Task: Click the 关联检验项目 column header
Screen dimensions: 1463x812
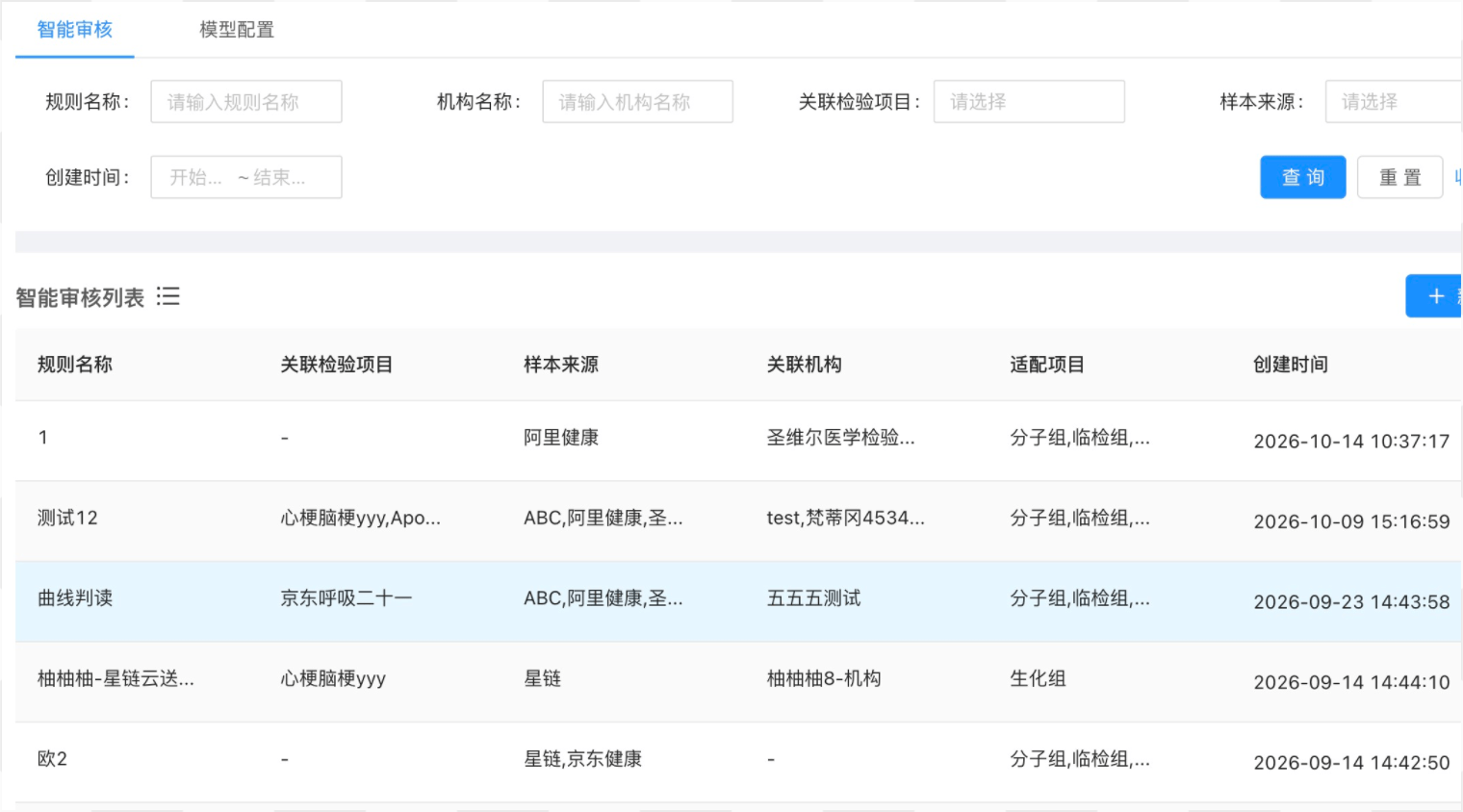Action: point(337,365)
